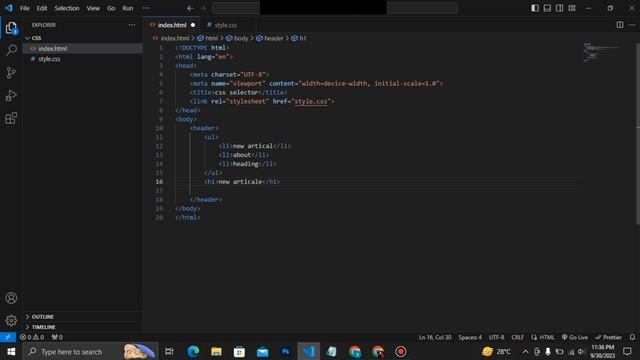Open the Source Control view

click(11, 73)
